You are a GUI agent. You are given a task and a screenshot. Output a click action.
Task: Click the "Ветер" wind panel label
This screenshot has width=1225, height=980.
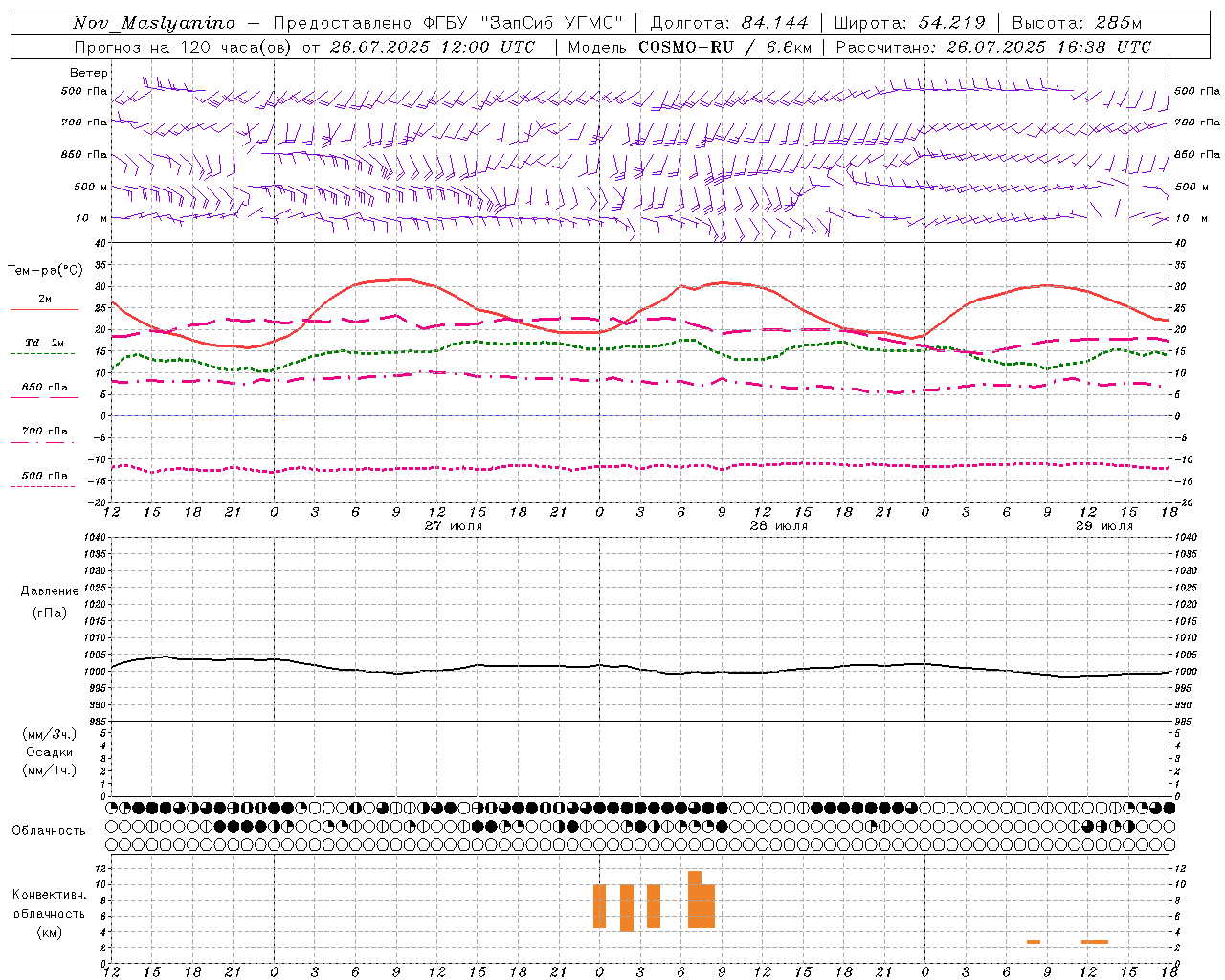89,73
